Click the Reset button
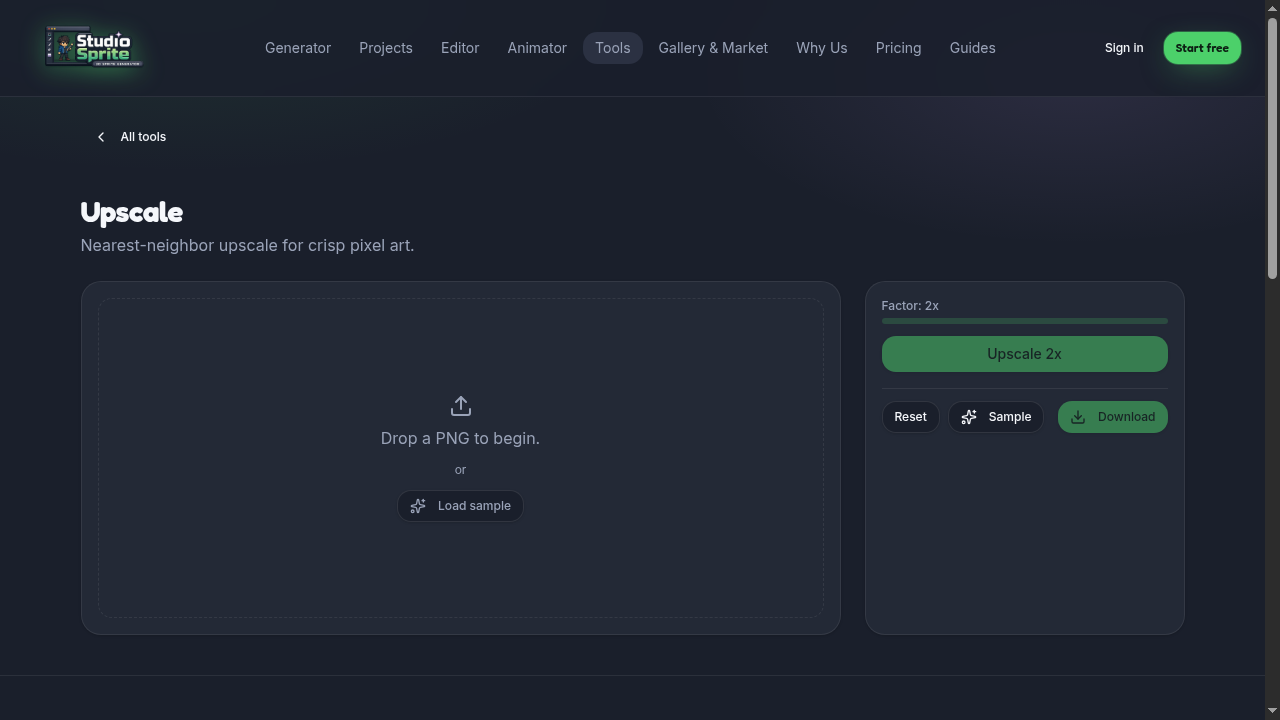 tap(910, 417)
